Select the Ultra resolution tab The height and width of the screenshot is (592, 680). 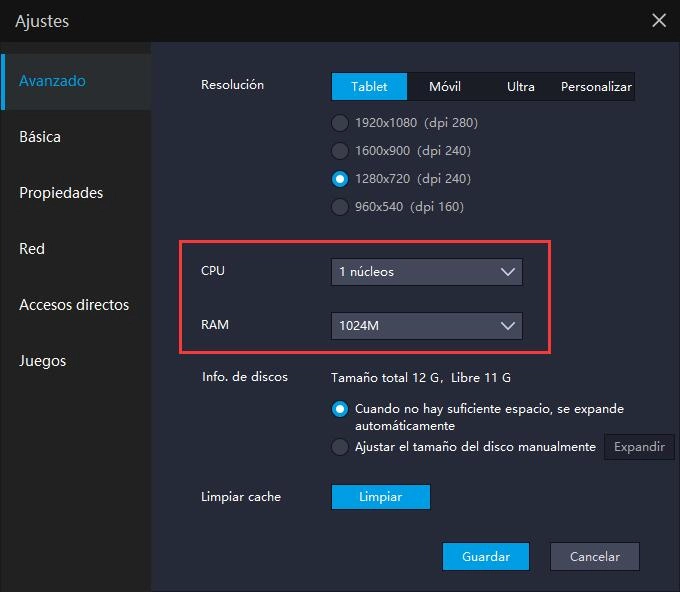[520, 86]
